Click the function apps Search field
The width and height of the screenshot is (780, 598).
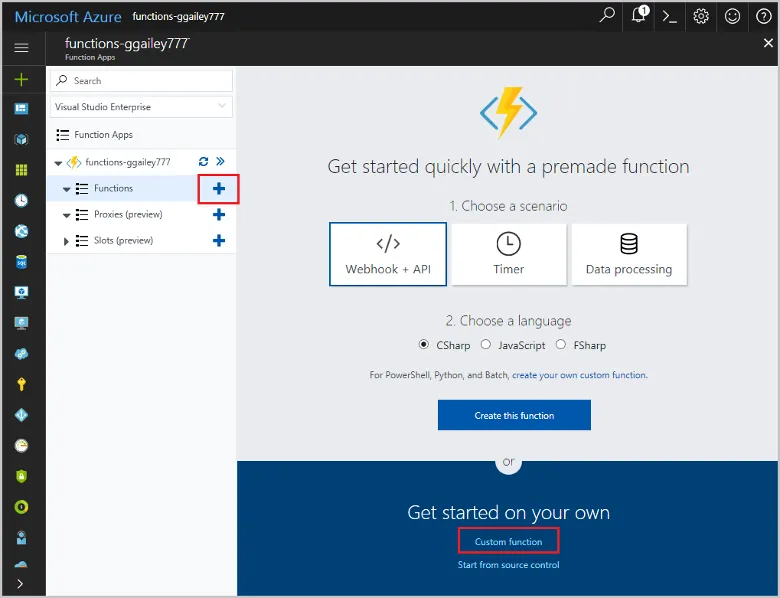(x=141, y=81)
